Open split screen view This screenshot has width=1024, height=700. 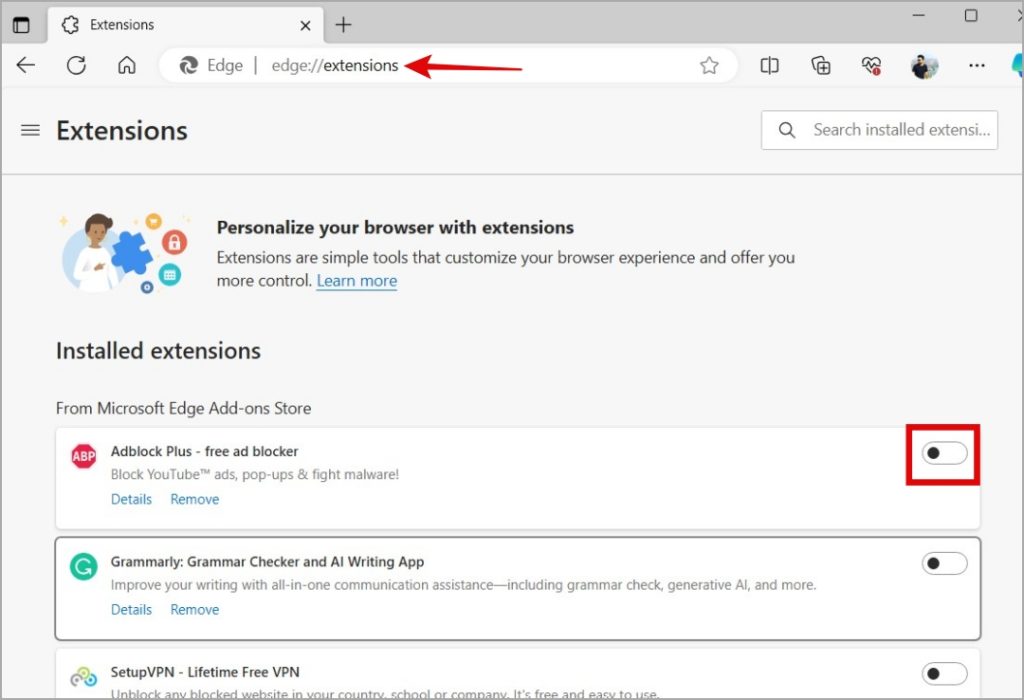coord(769,65)
